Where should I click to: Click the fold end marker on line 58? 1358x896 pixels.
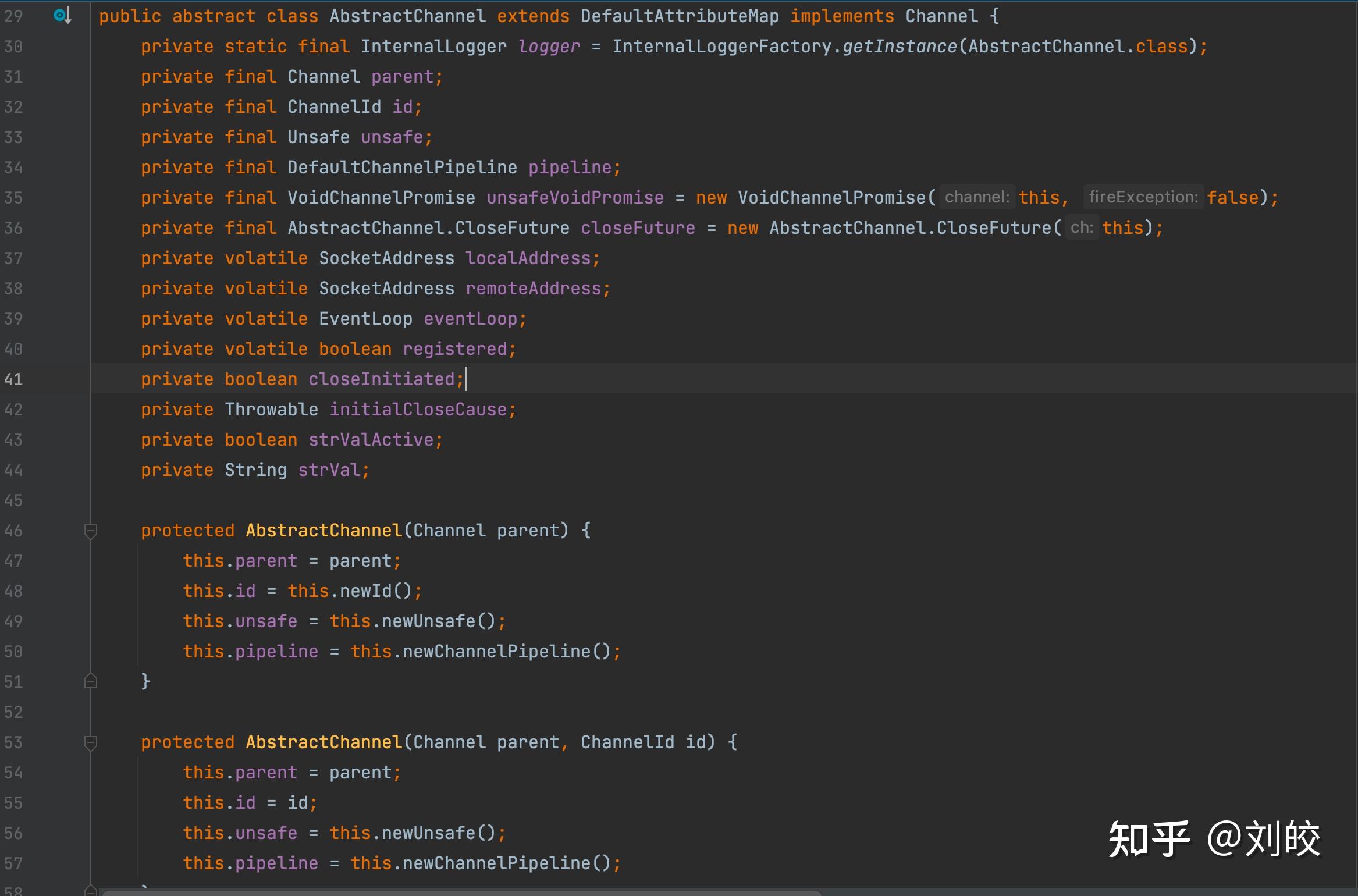click(90, 890)
